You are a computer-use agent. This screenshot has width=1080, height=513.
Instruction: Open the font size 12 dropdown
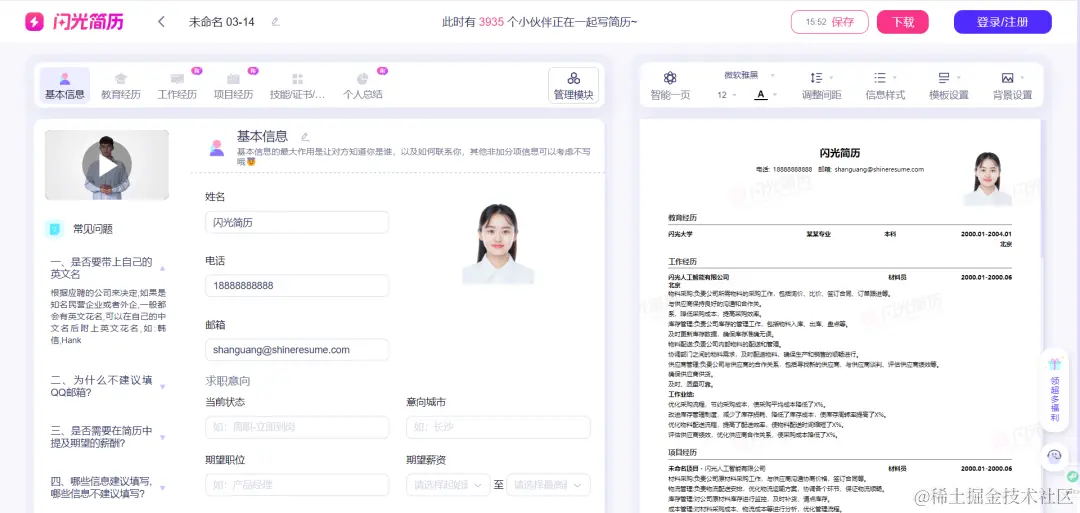pos(727,95)
